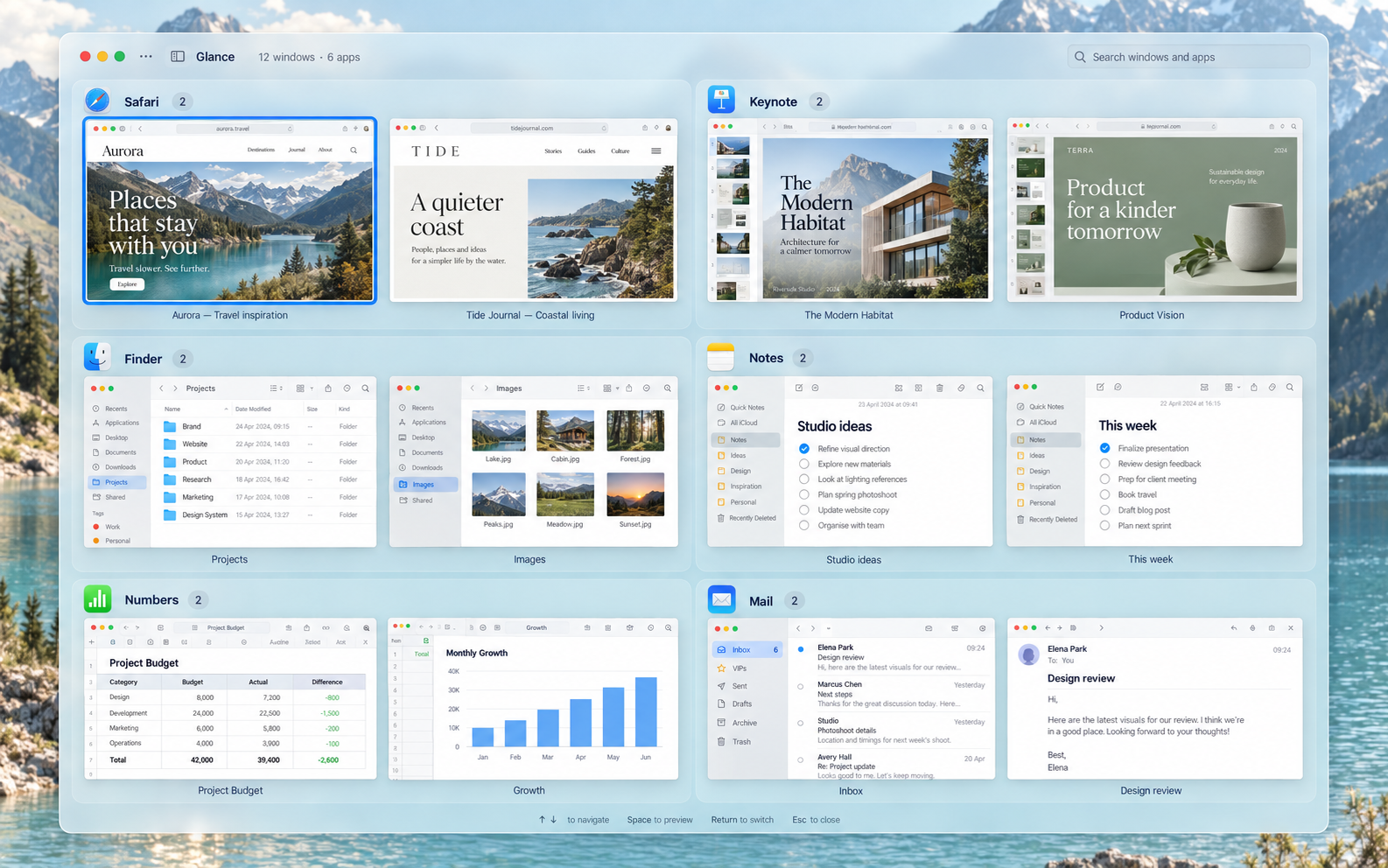Click the Jun bar in Monthly Growth chart
The height and width of the screenshot is (868, 1388).
(x=646, y=712)
